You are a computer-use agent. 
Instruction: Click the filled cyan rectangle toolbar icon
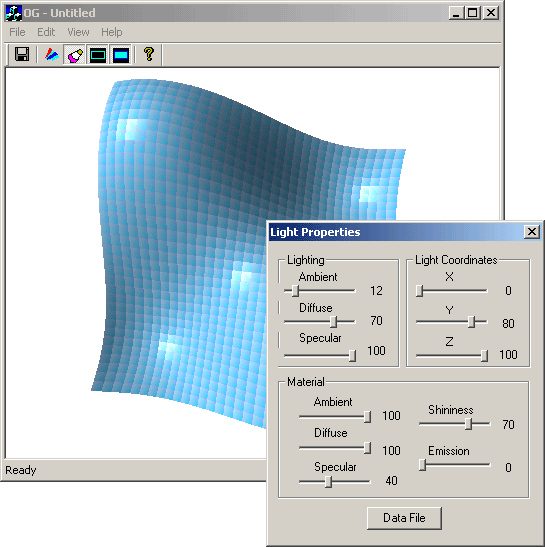(x=121, y=55)
